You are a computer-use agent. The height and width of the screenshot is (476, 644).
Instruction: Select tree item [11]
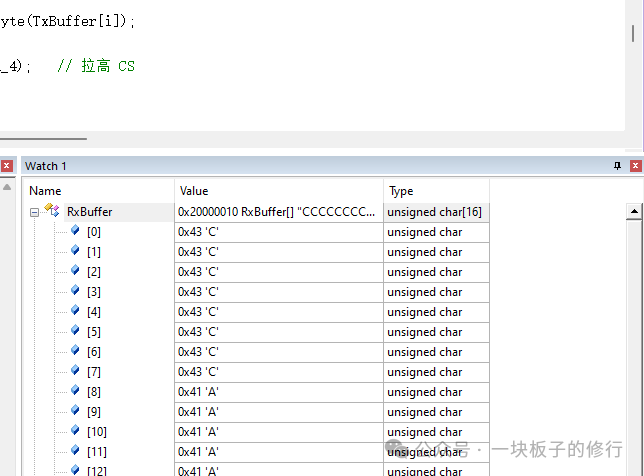click(97, 452)
